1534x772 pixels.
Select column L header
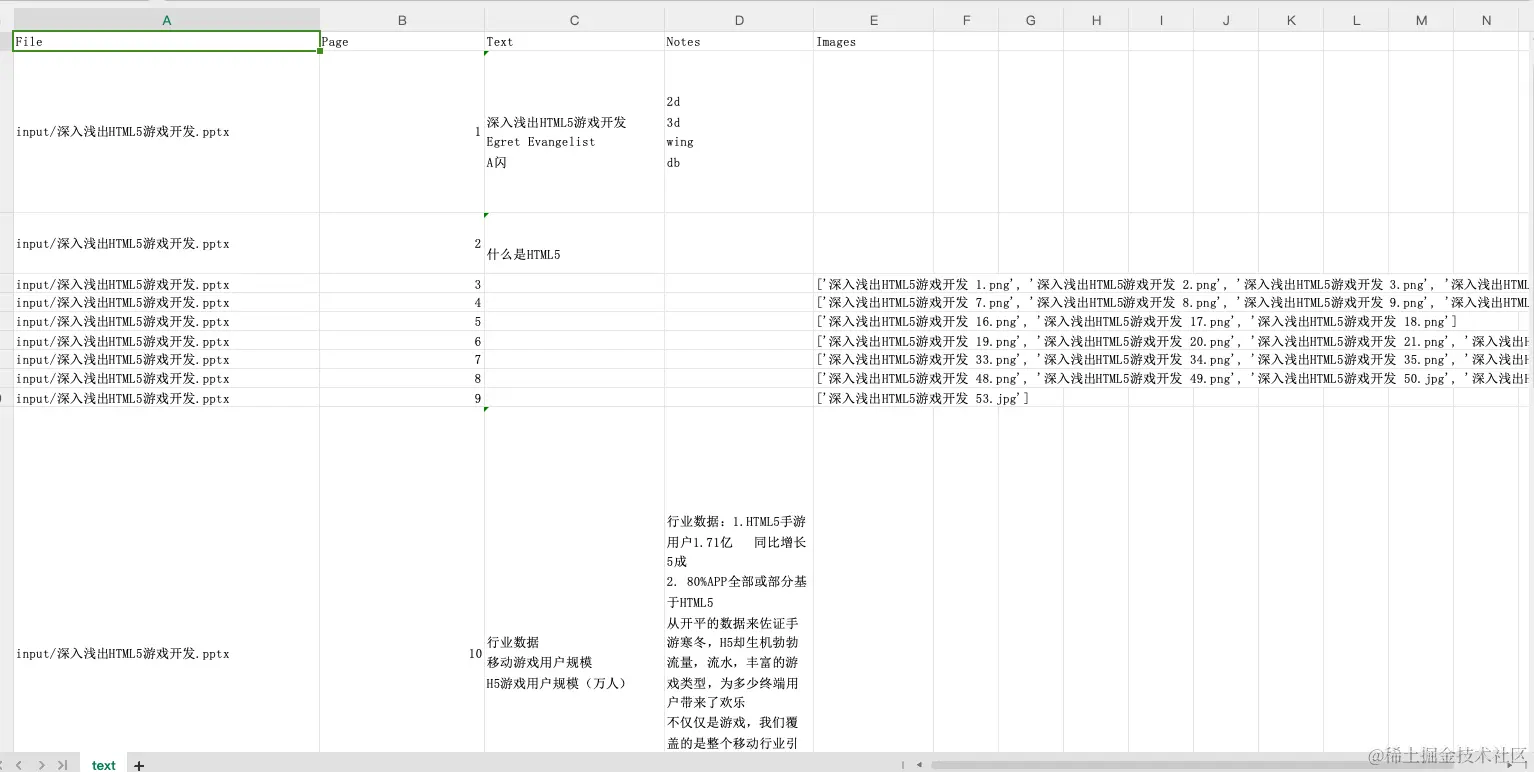(x=1356, y=20)
